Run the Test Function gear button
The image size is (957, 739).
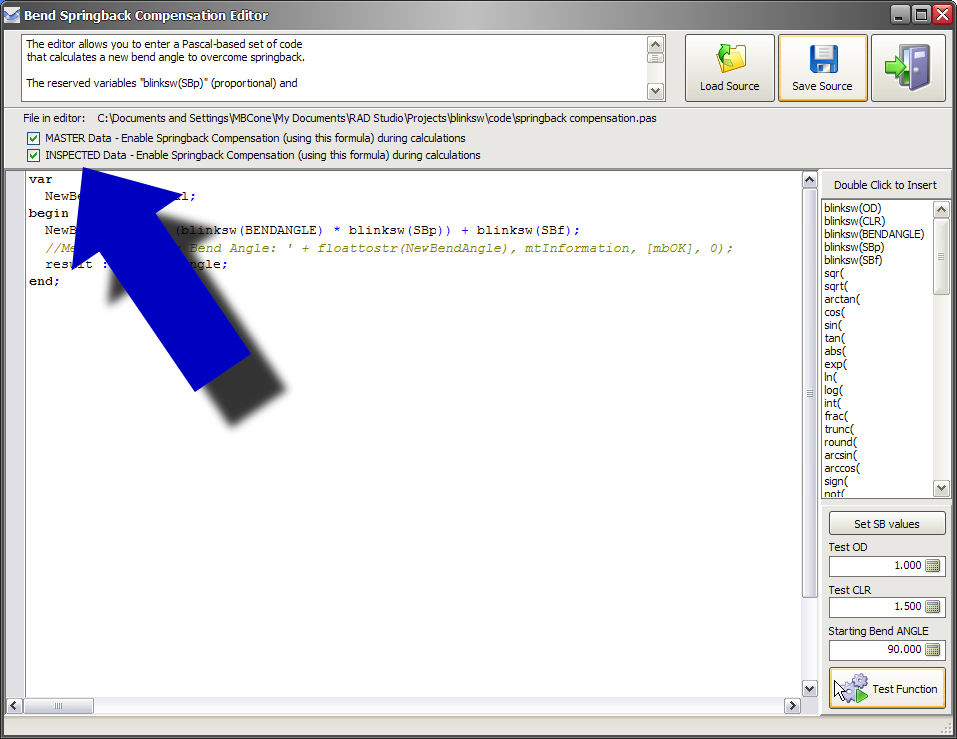886,688
